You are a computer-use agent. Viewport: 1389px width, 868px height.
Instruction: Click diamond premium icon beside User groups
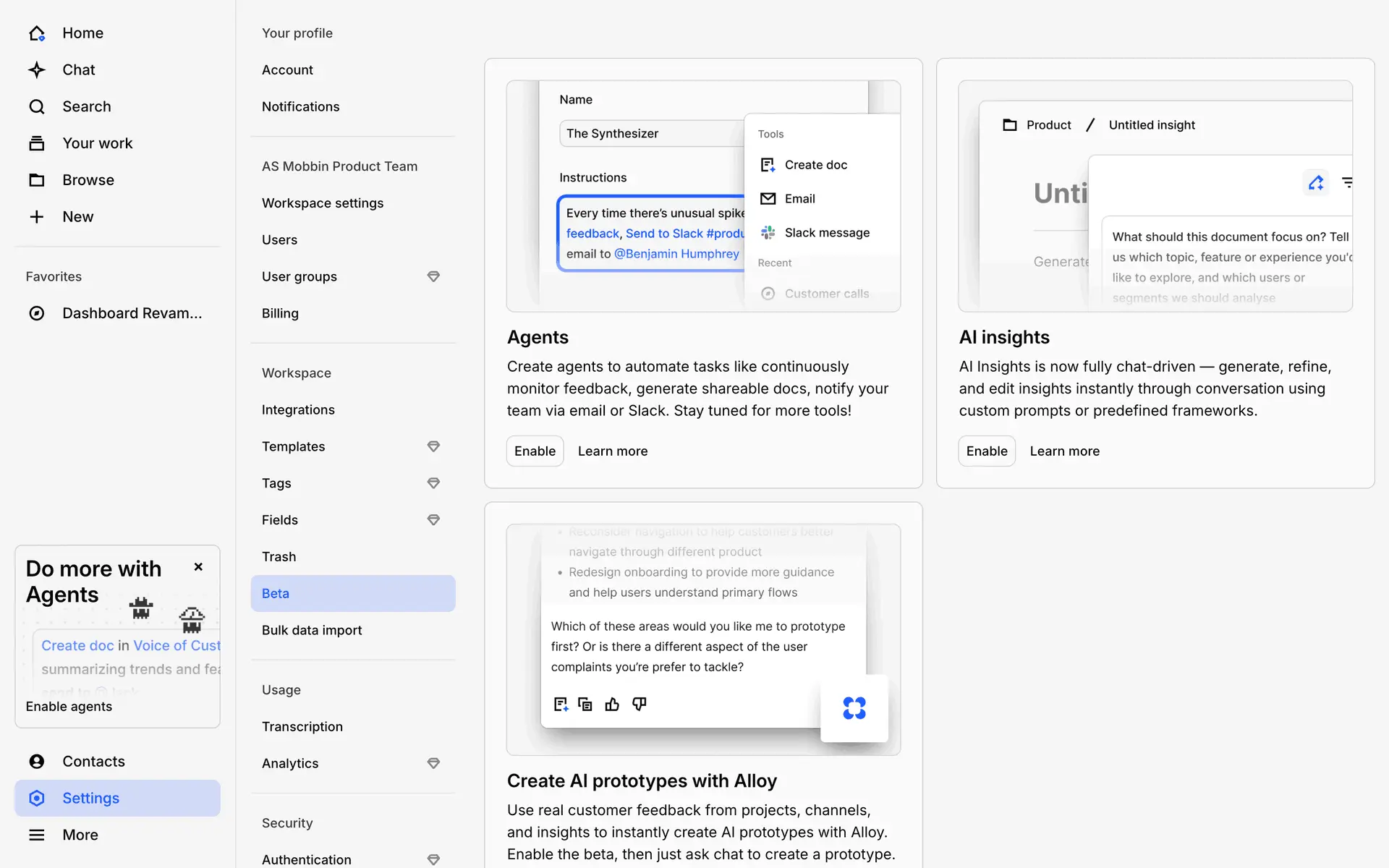point(433,276)
